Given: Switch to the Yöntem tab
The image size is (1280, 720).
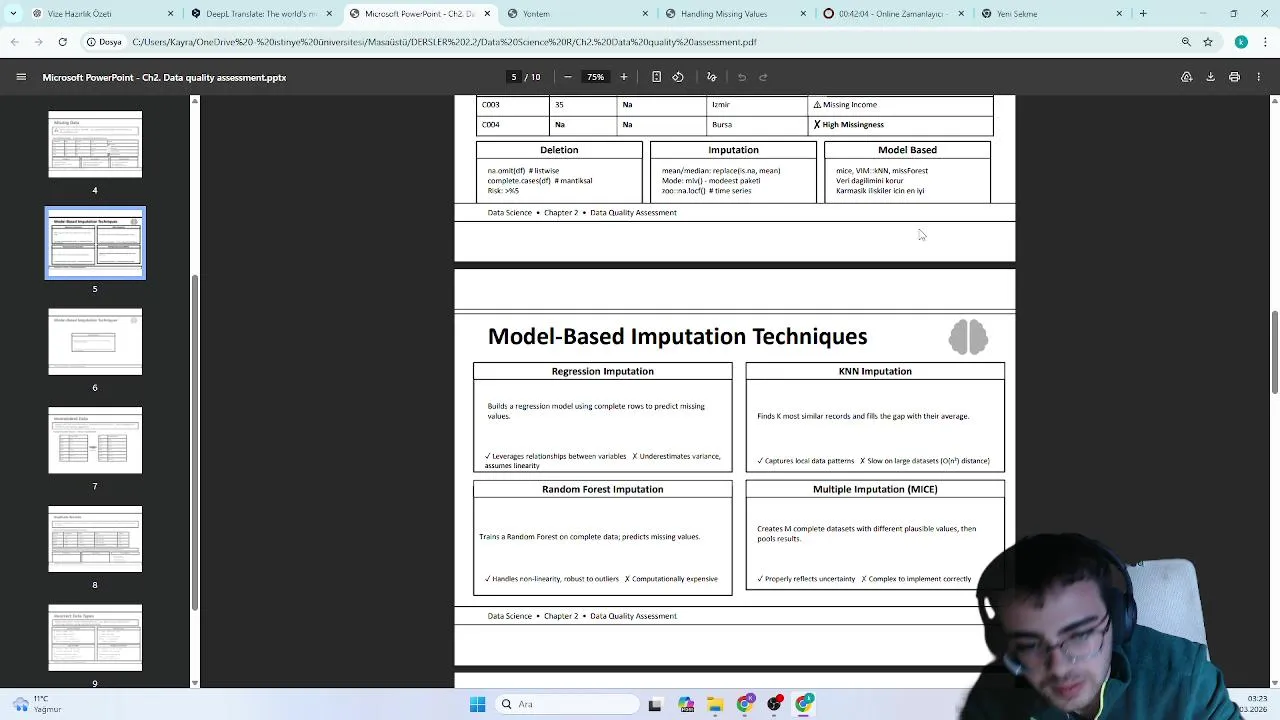Looking at the screenshot, I should point(577,14).
